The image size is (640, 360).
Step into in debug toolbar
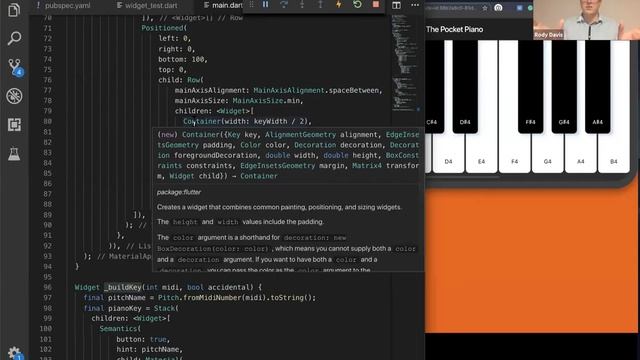302,5
